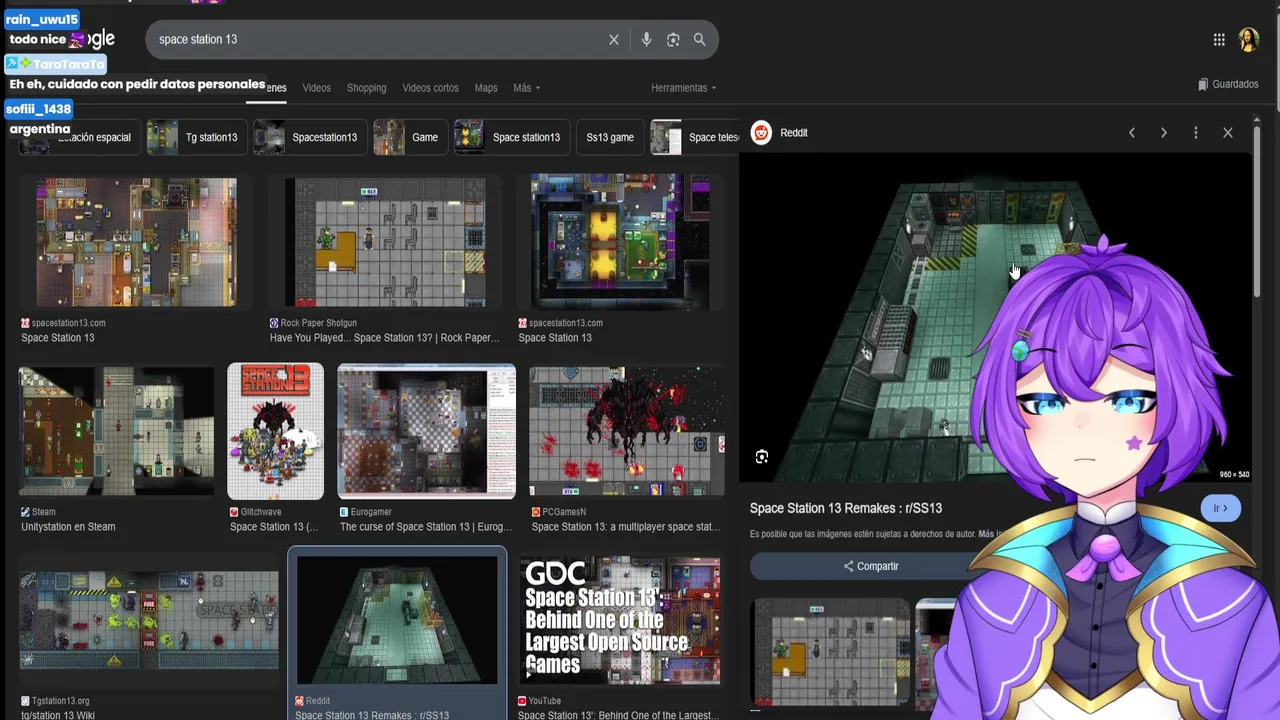
Task: Select the Game filter chip
Action: pos(410,137)
